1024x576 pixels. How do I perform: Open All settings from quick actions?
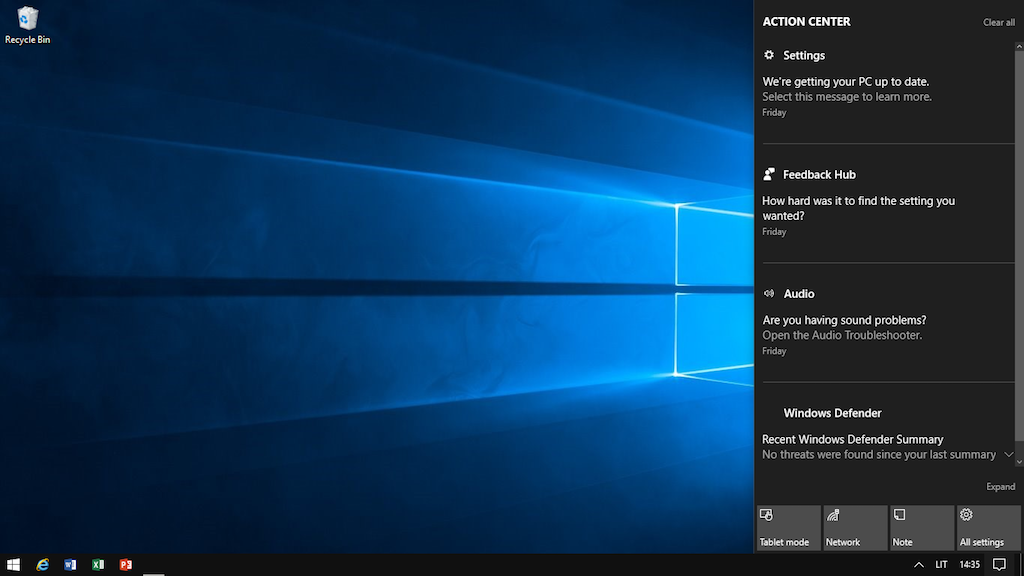click(987, 528)
